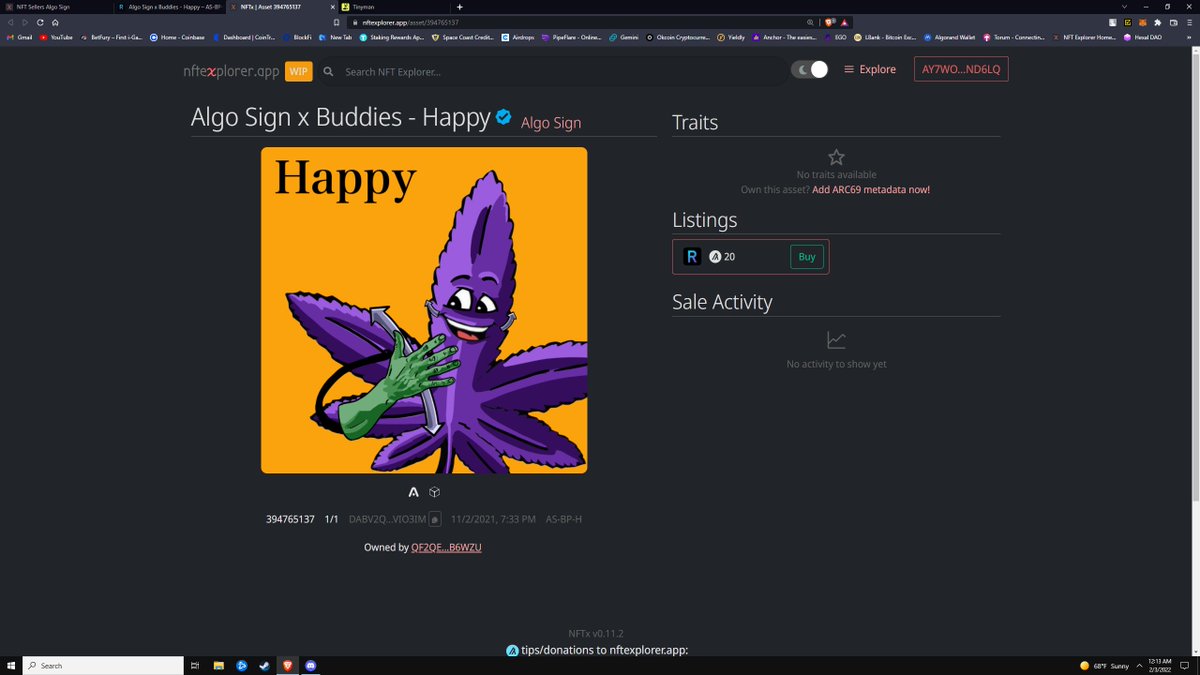This screenshot has height=675, width=1200.
Task: Open the Algorand Wallet bookmark
Action: tap(949, 37)
